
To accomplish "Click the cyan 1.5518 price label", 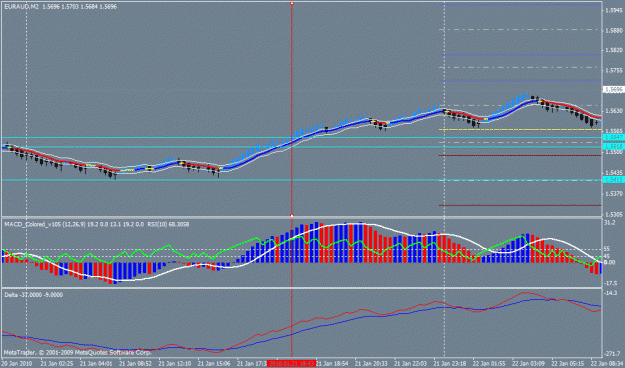I will [613, 147].
